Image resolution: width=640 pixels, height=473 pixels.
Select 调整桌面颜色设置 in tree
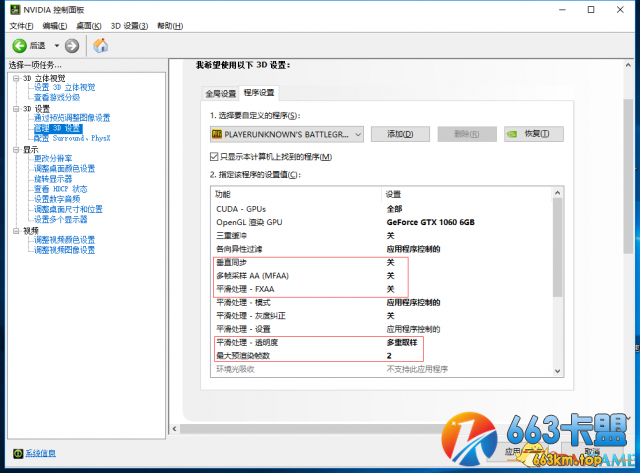point(64,169)
